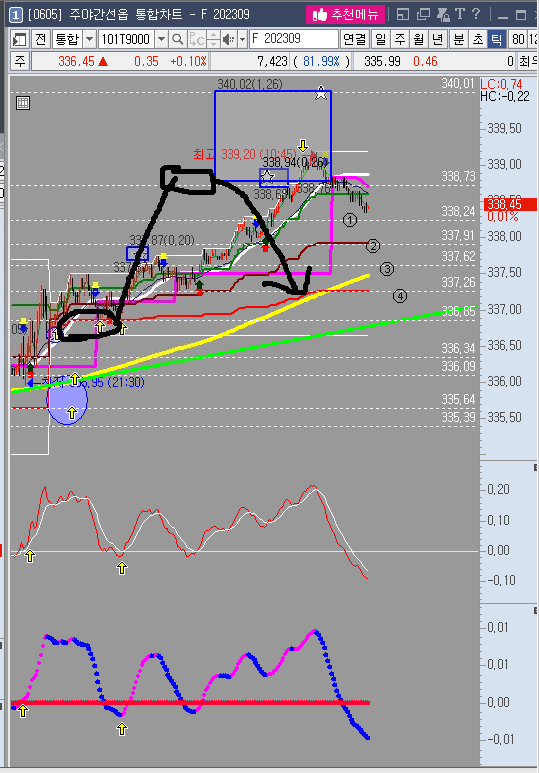Image resolution: width=539 pixels, height=773 pixels.
Task: Switch chart to 일 daily period
Action: point(380,39)
